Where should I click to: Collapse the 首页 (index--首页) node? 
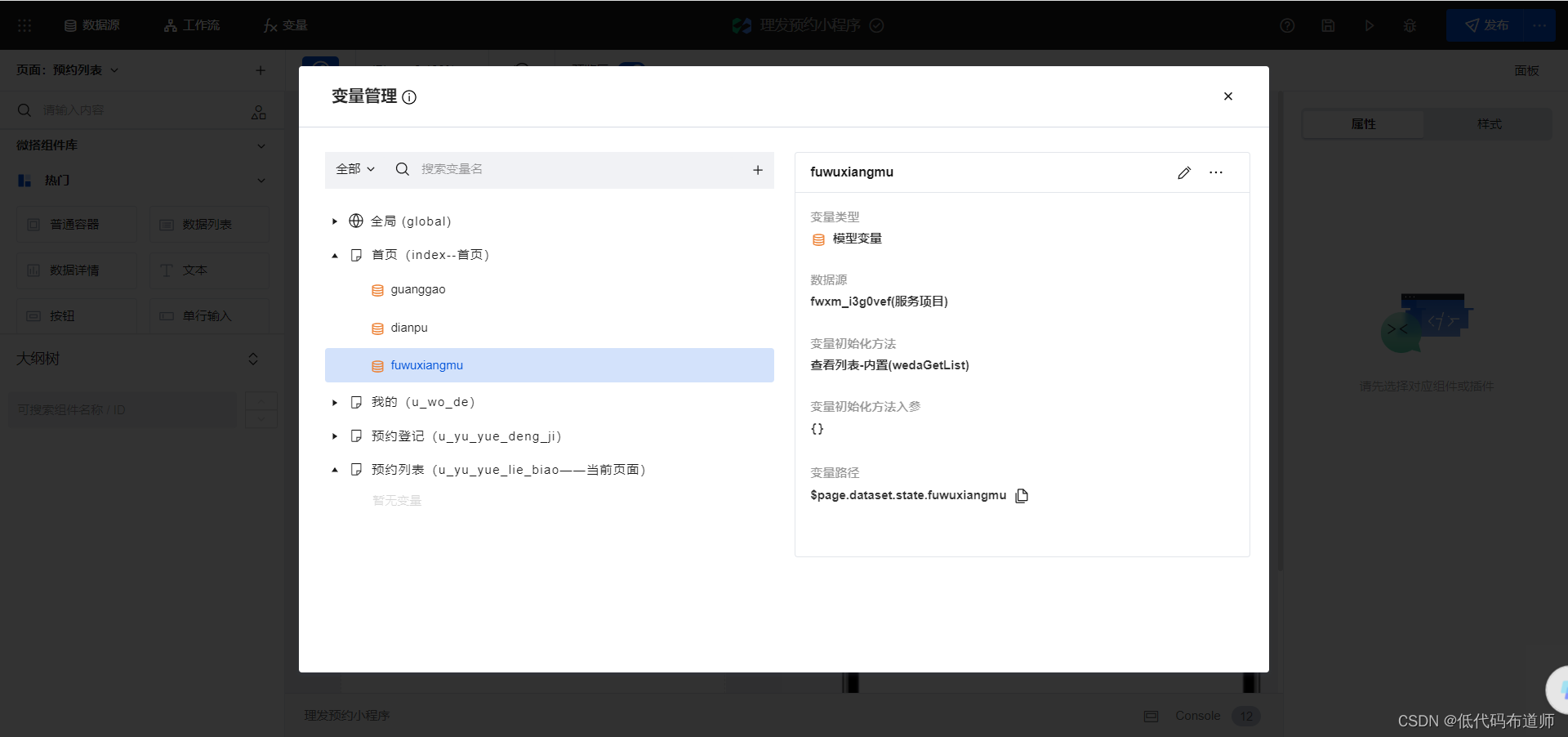pyautogui.click(x=334, y=256)
